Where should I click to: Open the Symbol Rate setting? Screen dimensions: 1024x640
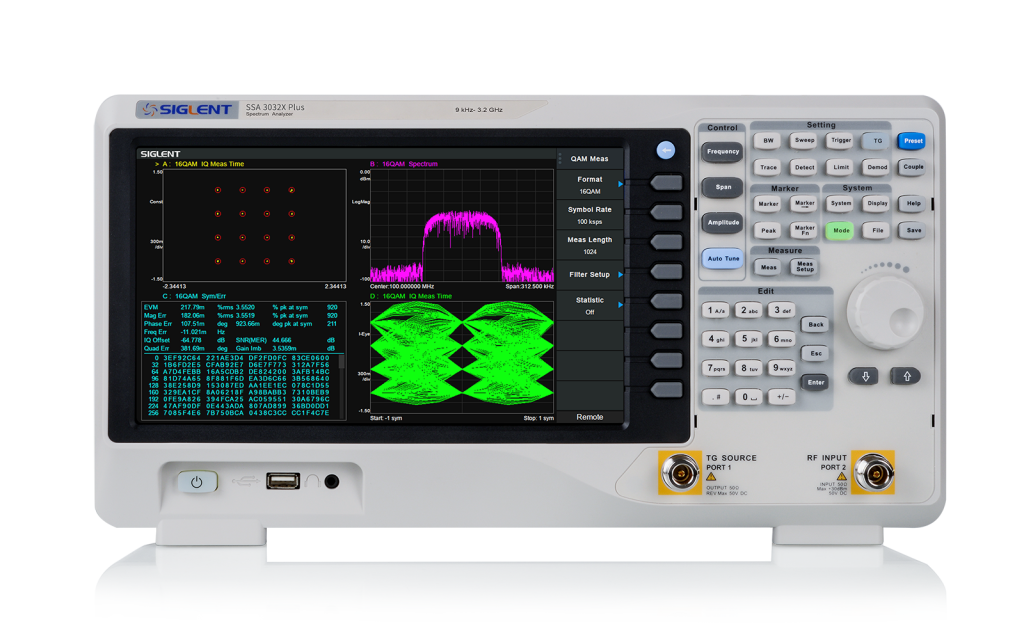(589, 215)
